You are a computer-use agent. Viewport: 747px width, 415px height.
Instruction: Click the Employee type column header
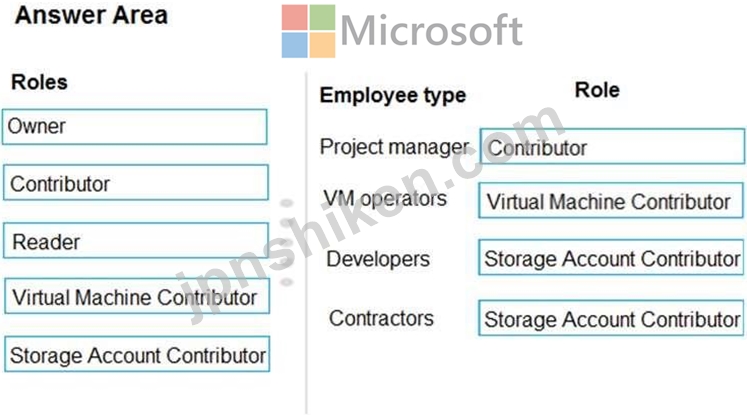click(393, 95)
